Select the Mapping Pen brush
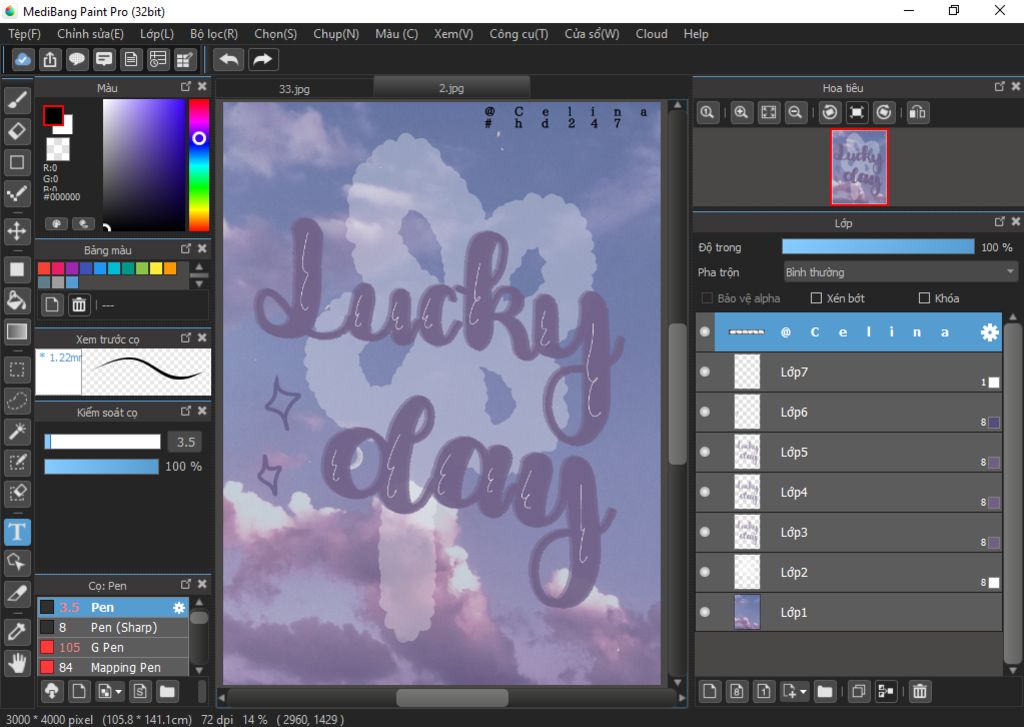1024x727 pixels. pyautogui.click(x=113, y=668)
